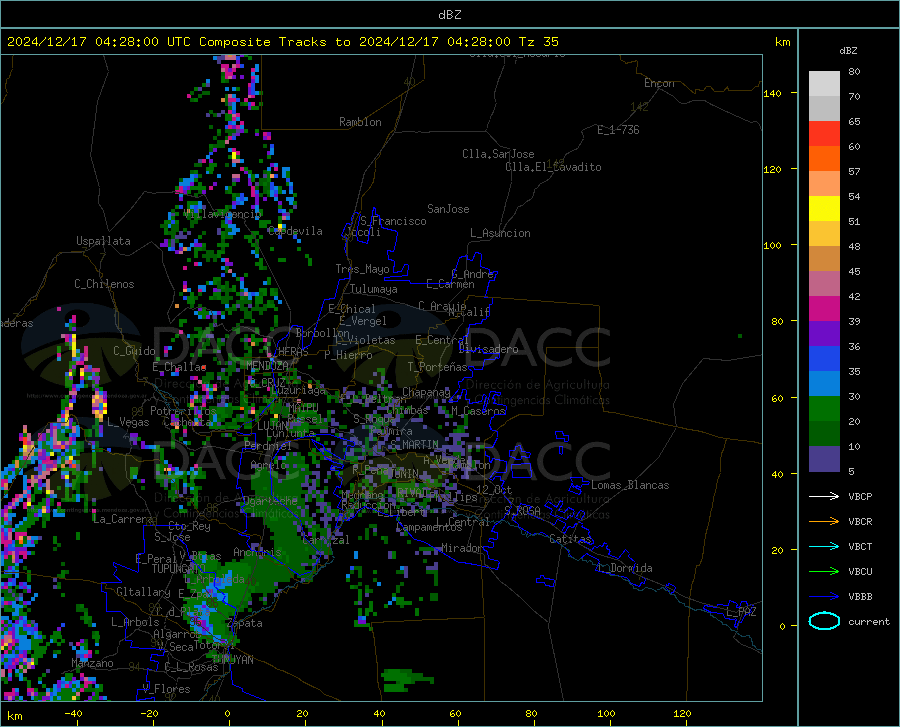
Task: Click the Lomas_Blancas map label
Action: (630, 485)
